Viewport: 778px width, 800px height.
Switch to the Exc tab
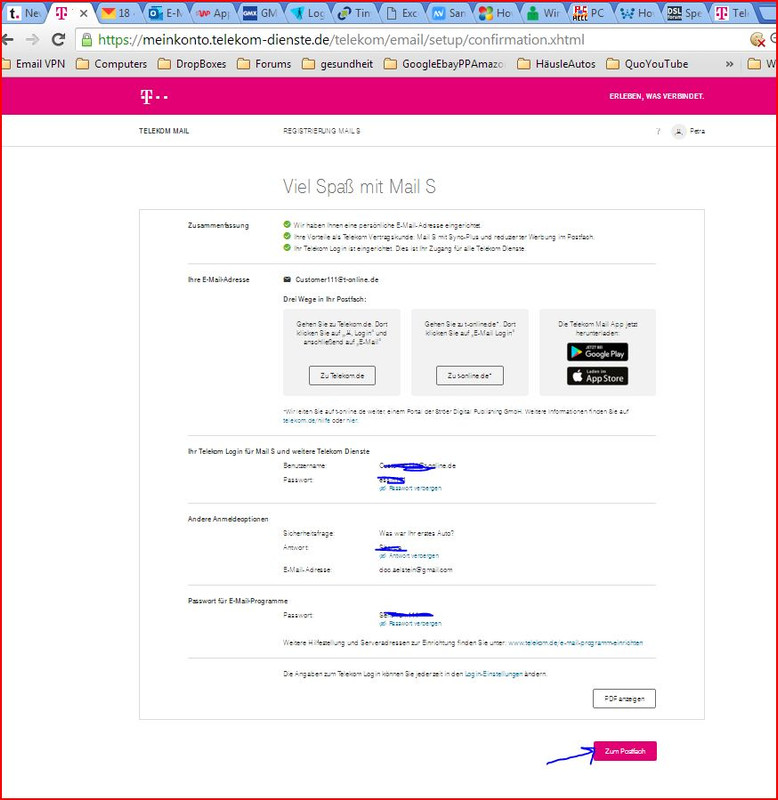point(402,13)
